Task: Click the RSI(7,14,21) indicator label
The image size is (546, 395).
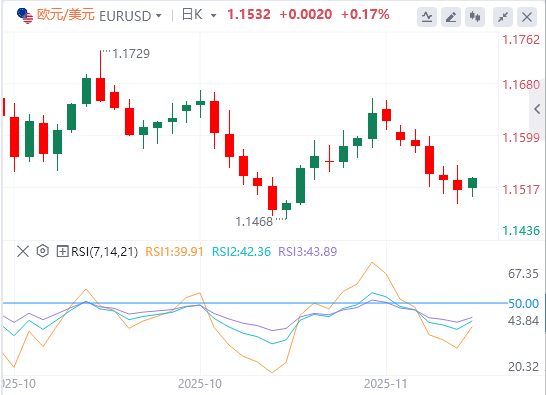Action: click(x=104, y=251)
